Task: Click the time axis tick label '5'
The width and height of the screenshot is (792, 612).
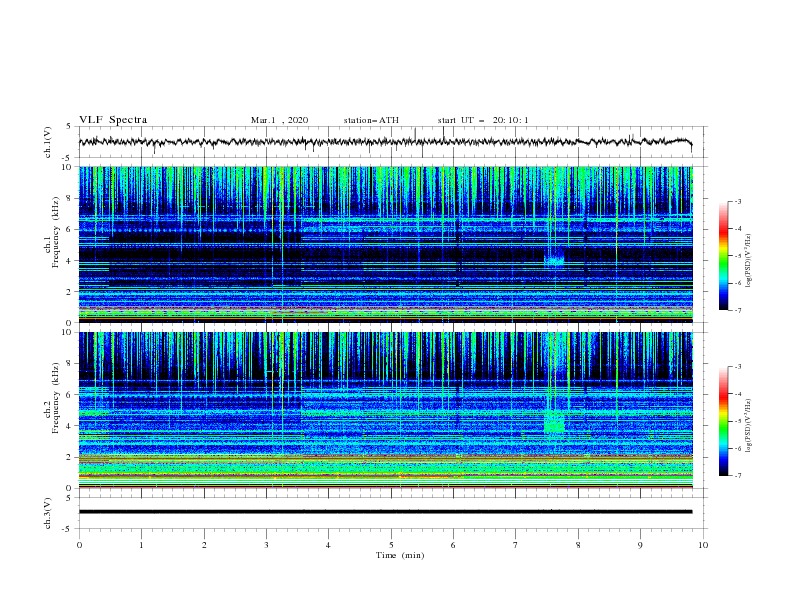Action: pos(391,545)
